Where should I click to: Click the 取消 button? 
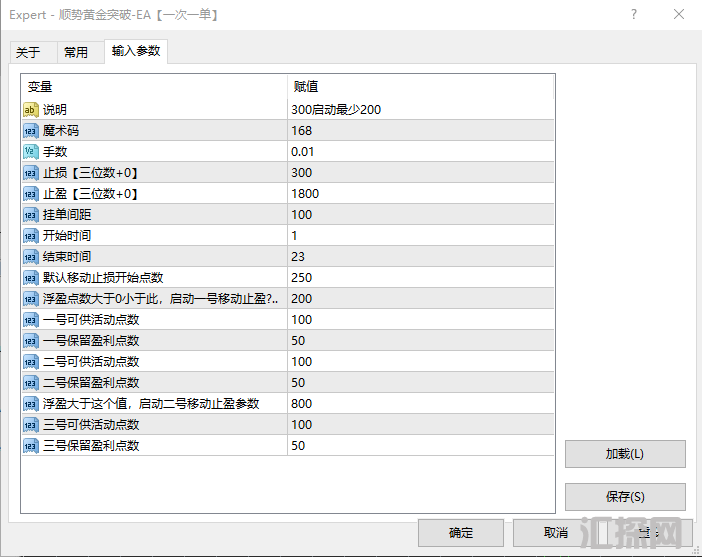point(556,533)
